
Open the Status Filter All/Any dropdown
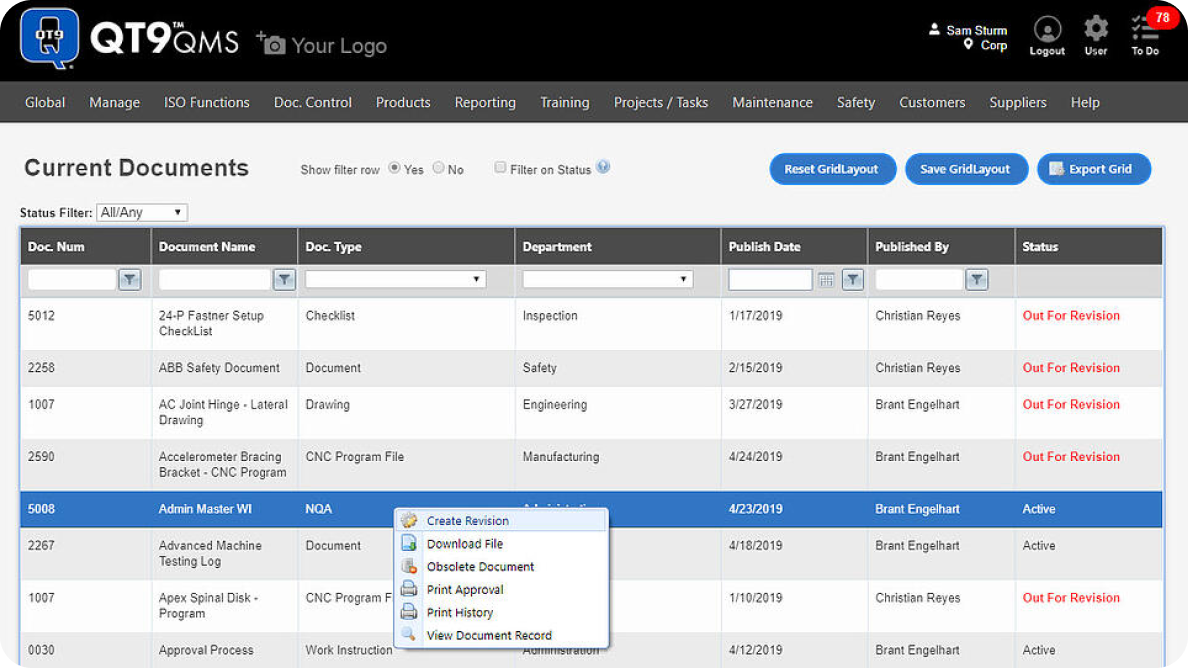tap(142, 212)
